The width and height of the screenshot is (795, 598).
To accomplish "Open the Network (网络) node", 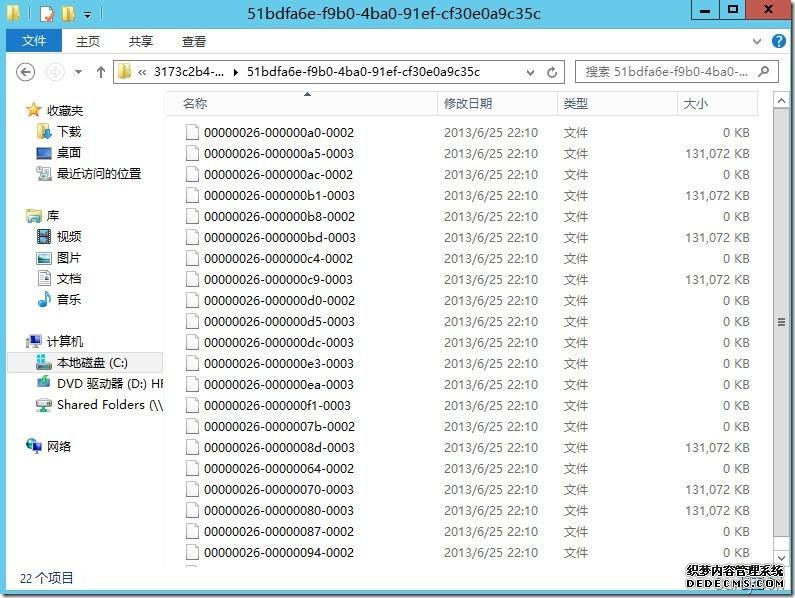I will 59,447.
